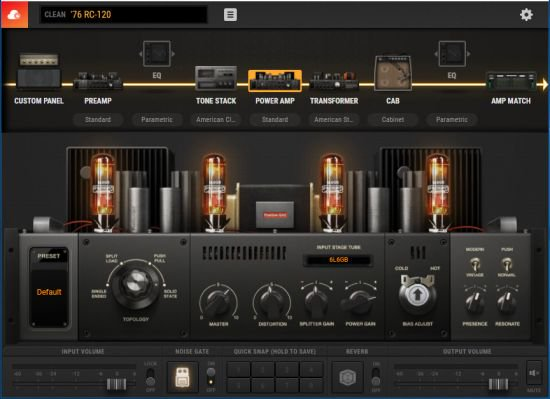
Task: Click the right arrow beside second EQ
Action: point(468,54)
